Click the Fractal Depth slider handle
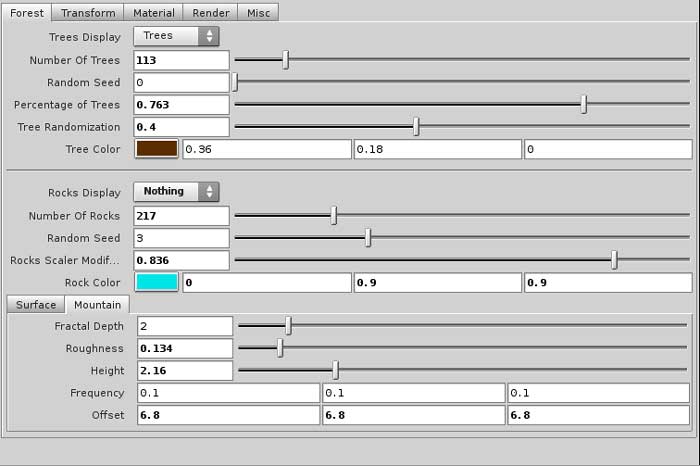 coord(288,326)
